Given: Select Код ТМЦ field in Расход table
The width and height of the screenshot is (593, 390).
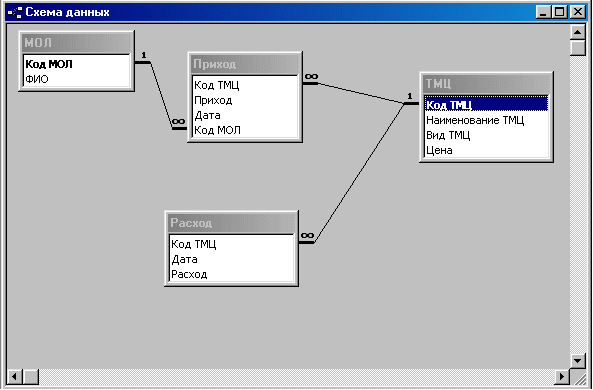Looking at the screenshot, I should pyautogui.click(x=232, y=244).
